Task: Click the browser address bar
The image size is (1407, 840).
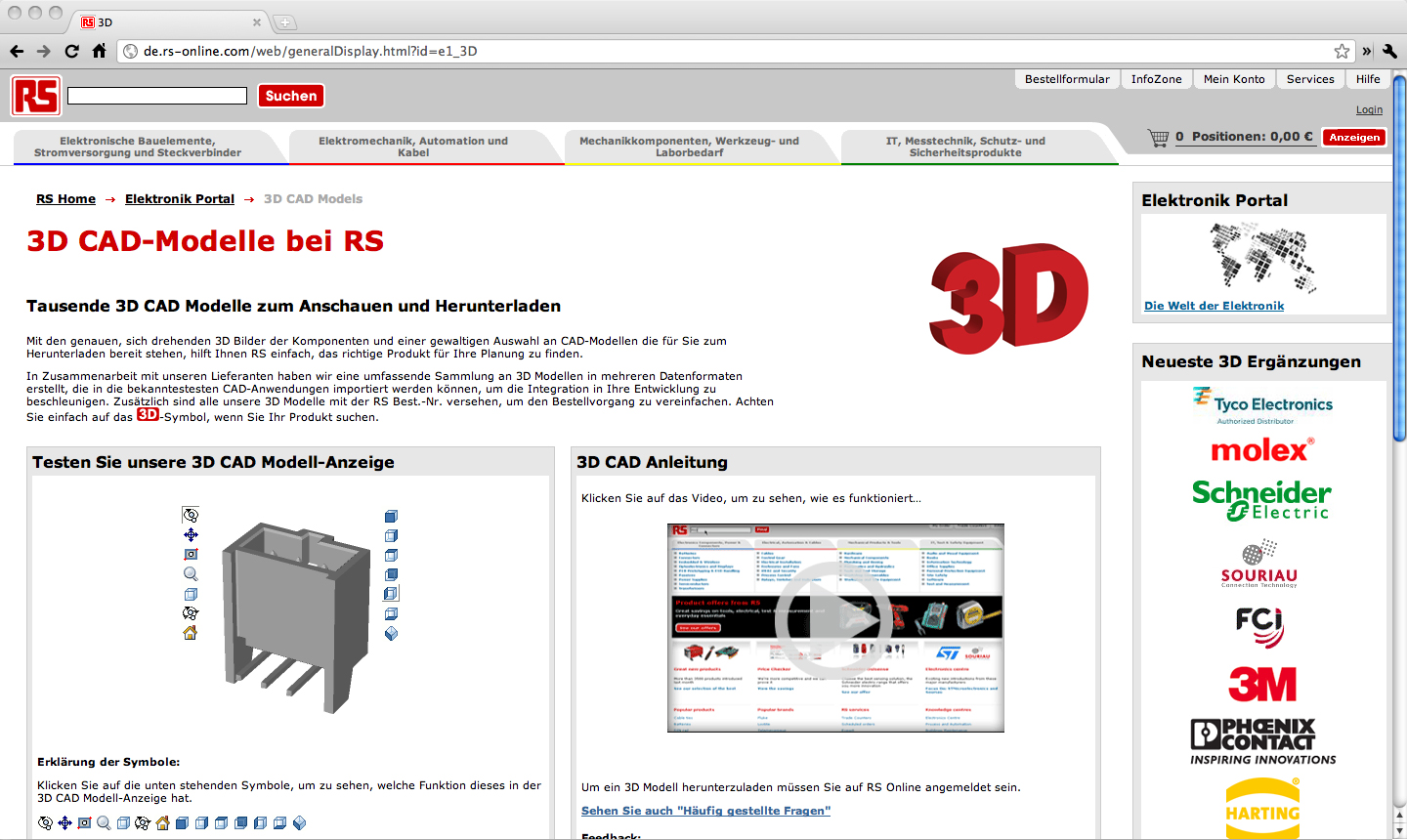Action: pyautogui.click(x=738, y=51)
